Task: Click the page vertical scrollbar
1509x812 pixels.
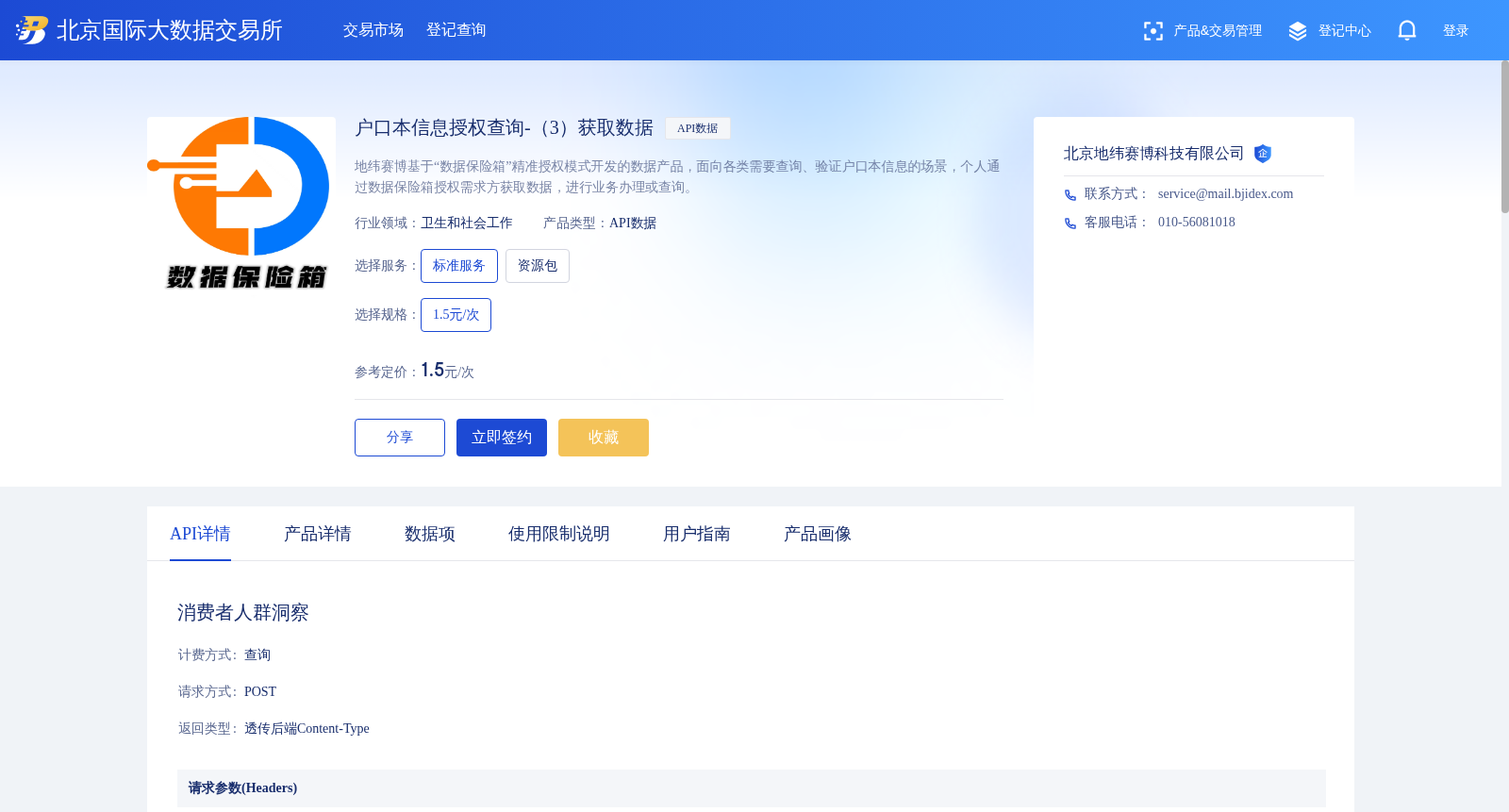Action: [x=1505, y=137]
